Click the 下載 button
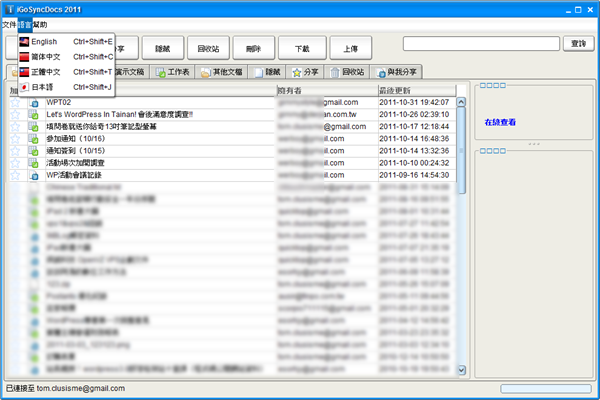Screen dimensions: 600x400 302,48
